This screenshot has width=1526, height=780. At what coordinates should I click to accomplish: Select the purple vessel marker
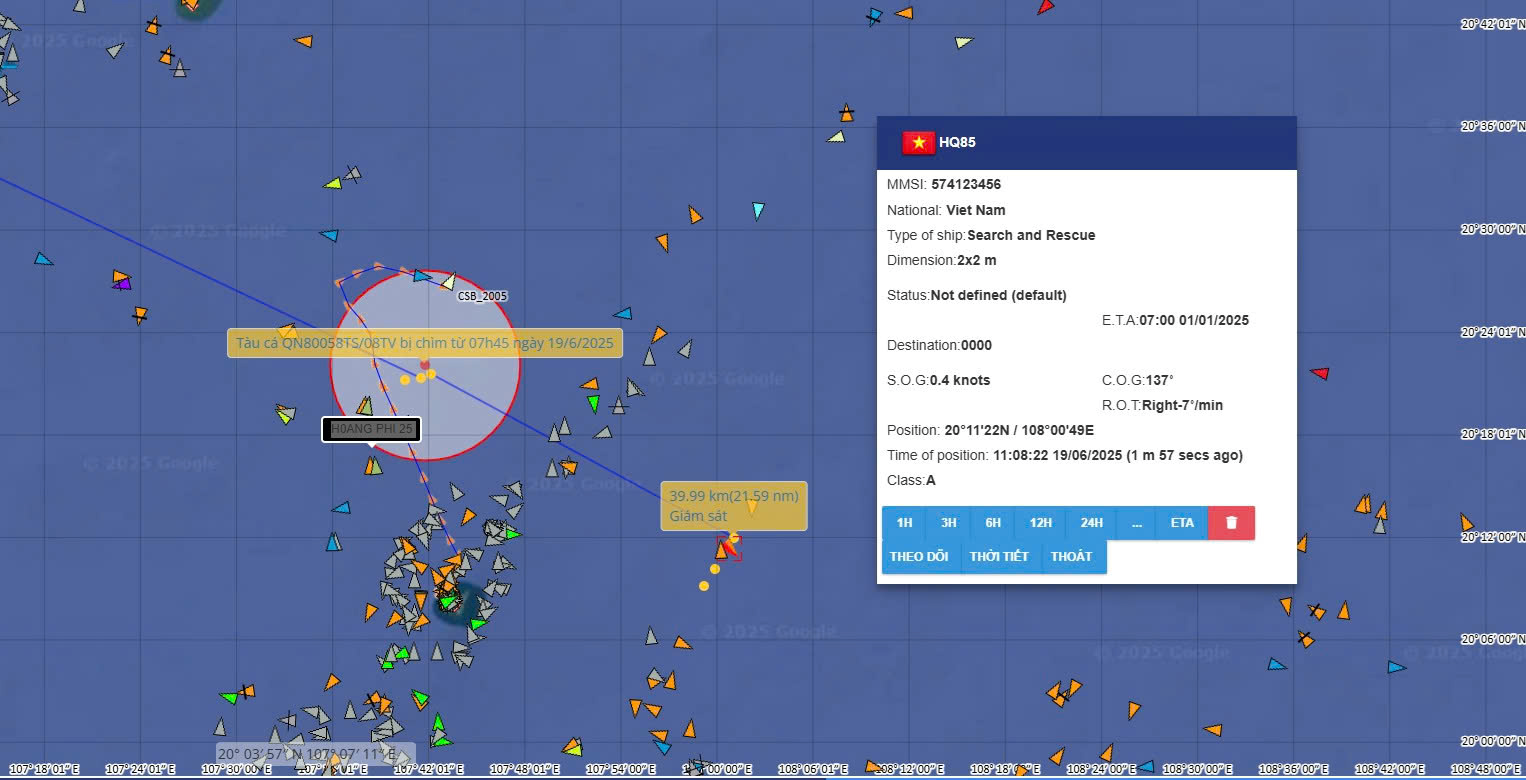(122, 284)
